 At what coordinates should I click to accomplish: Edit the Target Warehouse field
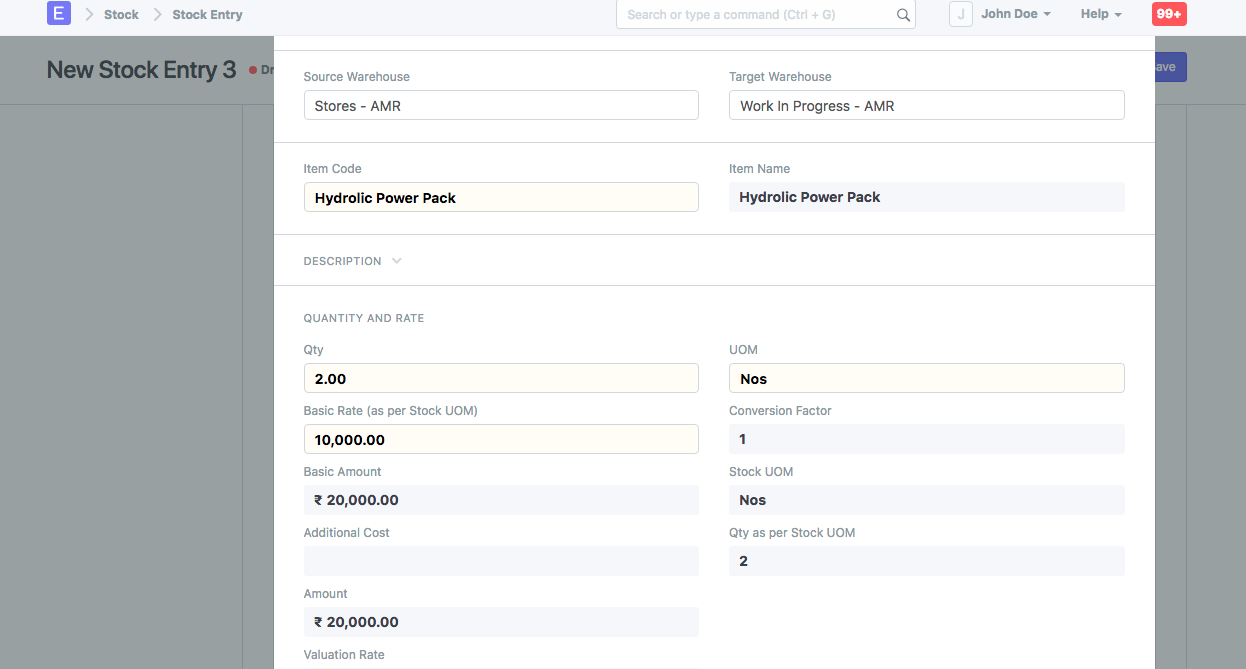pos(926,105)
